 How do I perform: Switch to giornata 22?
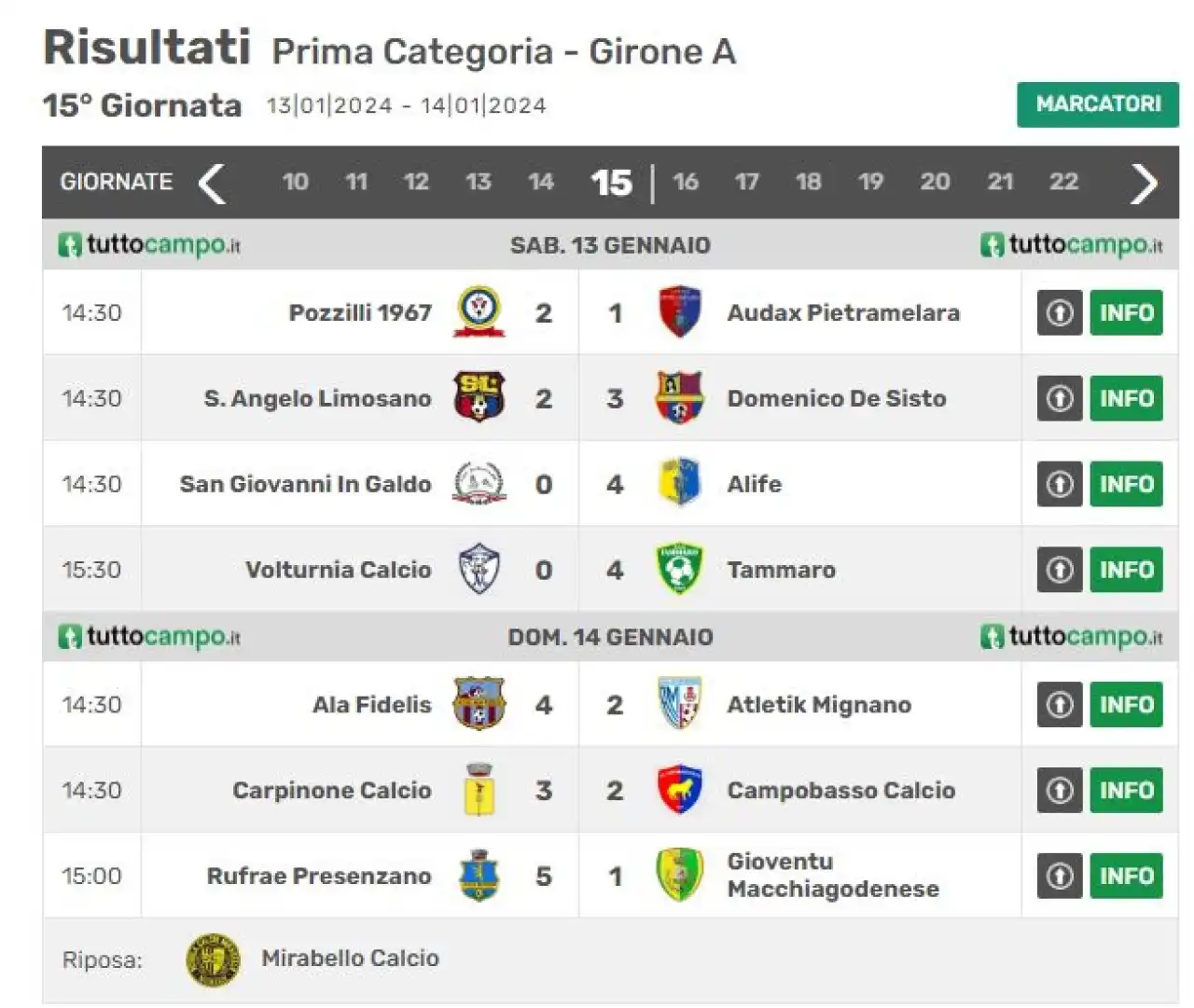pyautogui.click(x=1063, y=182)
